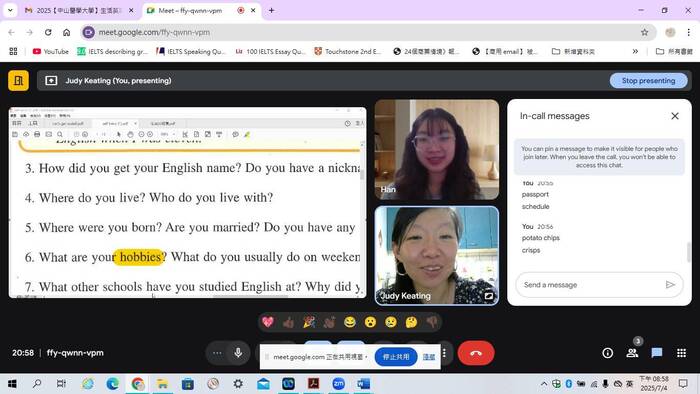
Task: Send the clapping hands reaction
Action: click(329, 322)
